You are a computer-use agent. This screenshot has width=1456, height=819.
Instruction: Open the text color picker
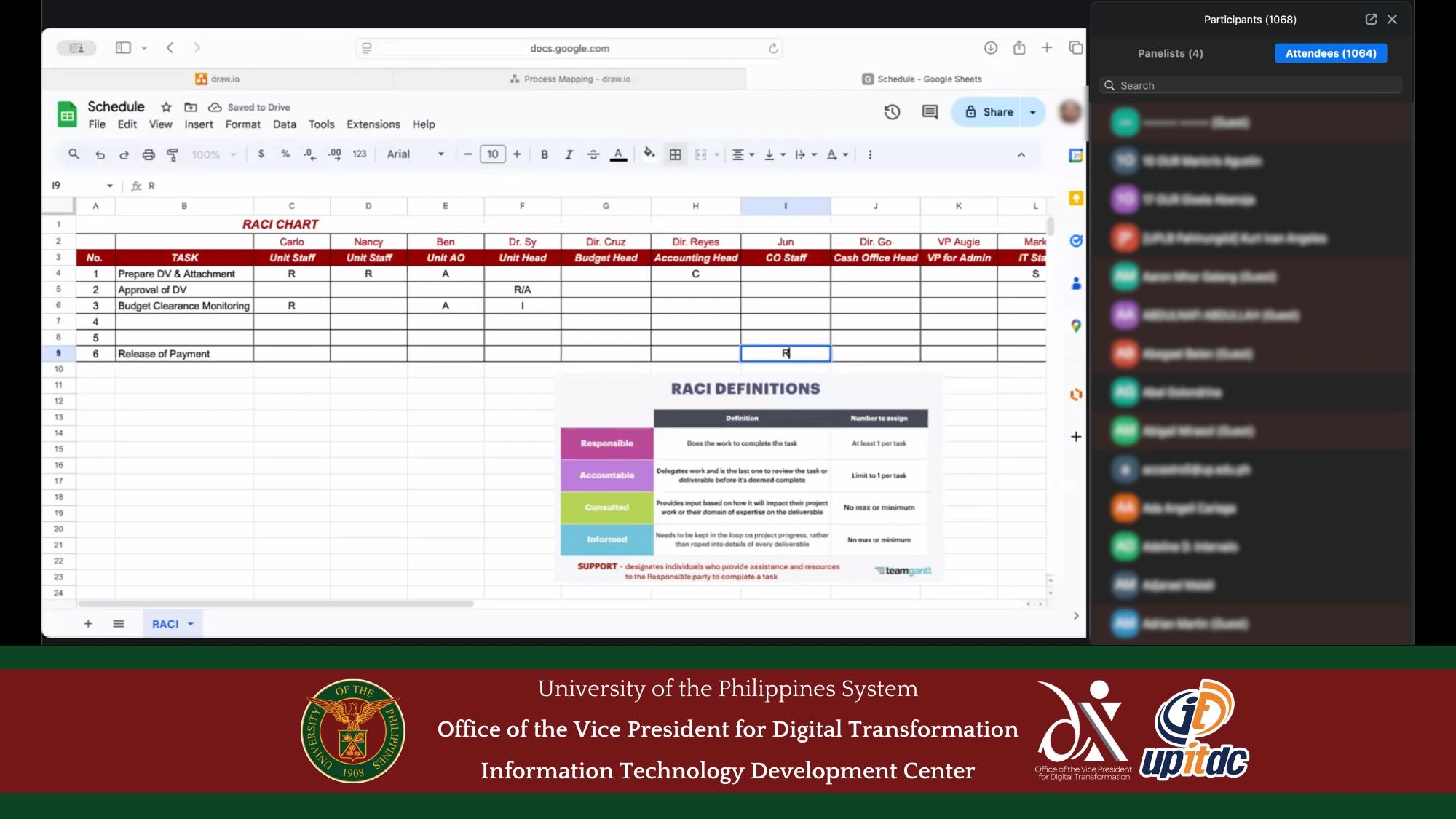(618, 154)
